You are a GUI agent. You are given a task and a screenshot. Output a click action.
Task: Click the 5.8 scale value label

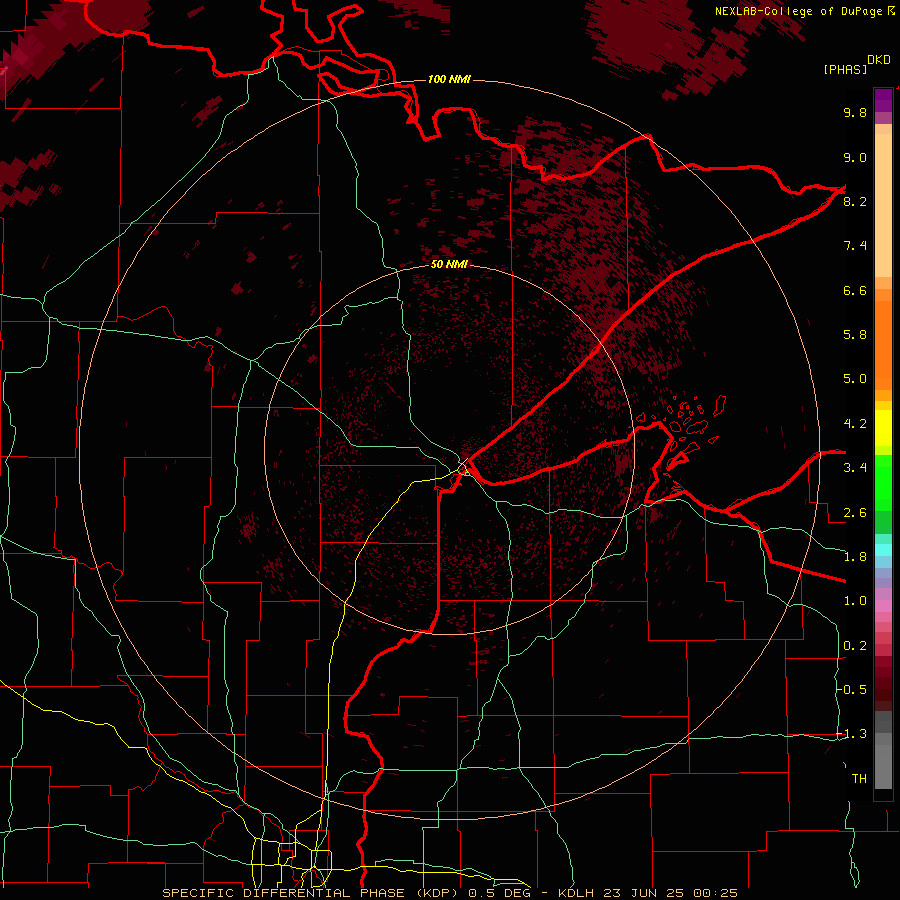855,335
